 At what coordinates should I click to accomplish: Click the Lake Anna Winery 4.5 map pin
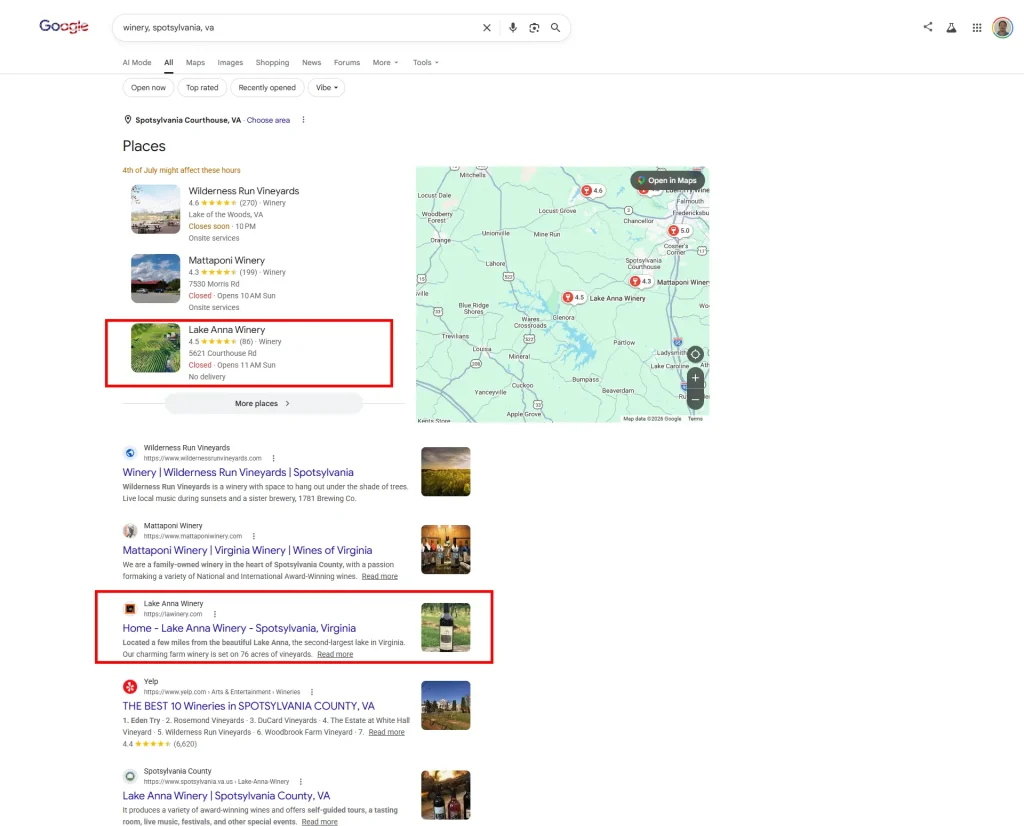(x=573, y=297)
